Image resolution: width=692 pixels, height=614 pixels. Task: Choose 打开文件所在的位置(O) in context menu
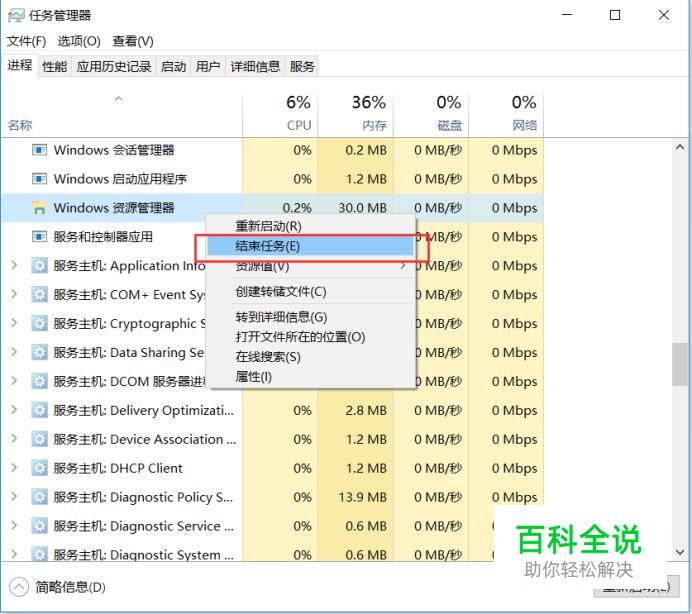click(300, 337)
